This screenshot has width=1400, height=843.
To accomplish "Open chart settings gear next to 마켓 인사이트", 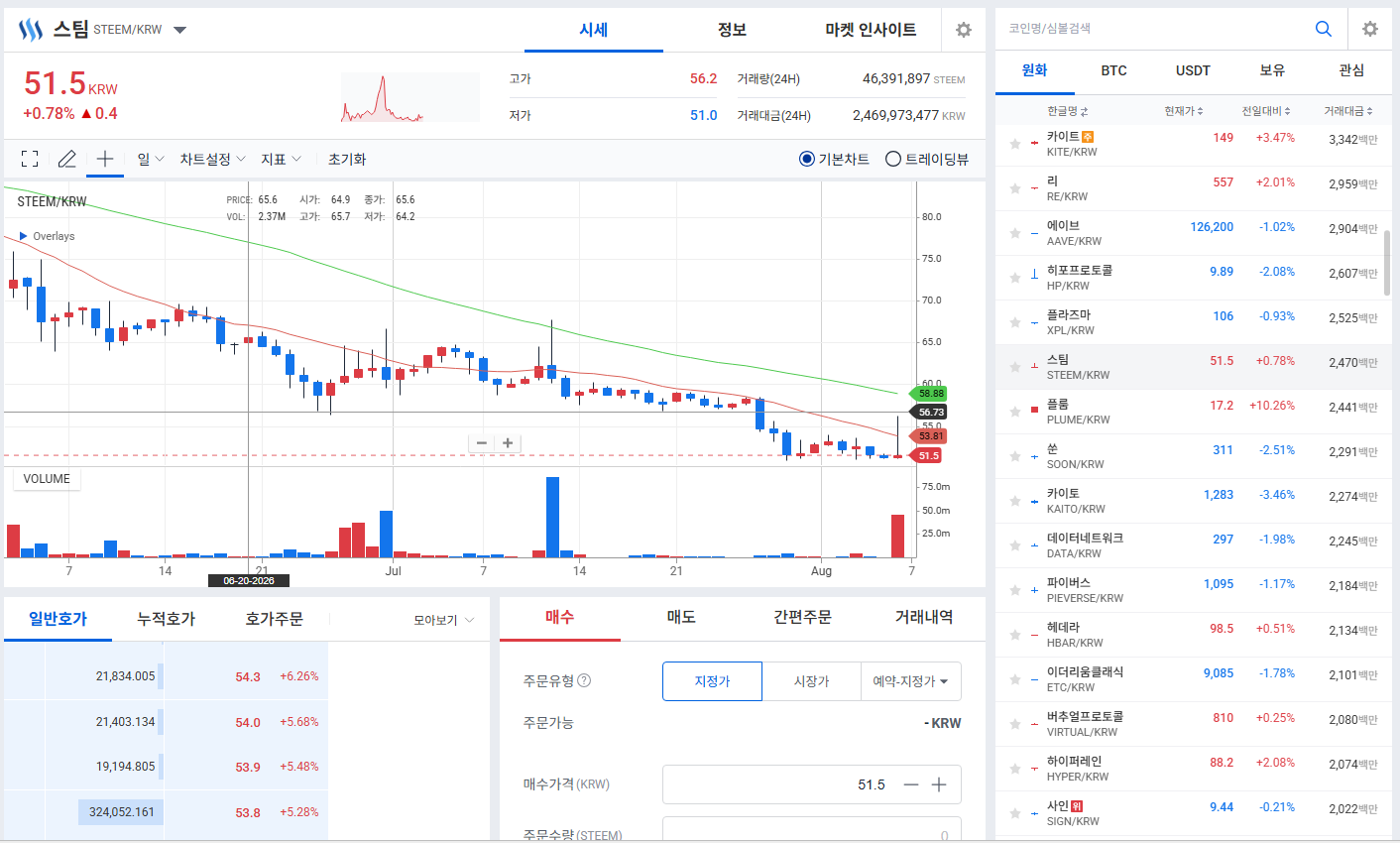I will point(964,30).
